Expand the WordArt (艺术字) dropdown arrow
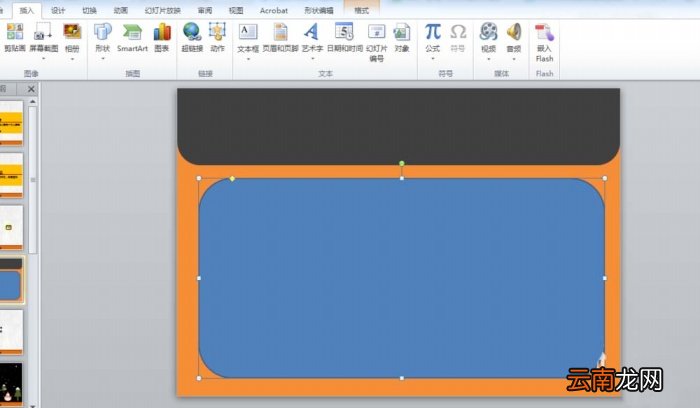The height and width of the screenshot is (408, 700). coord(312,58)
